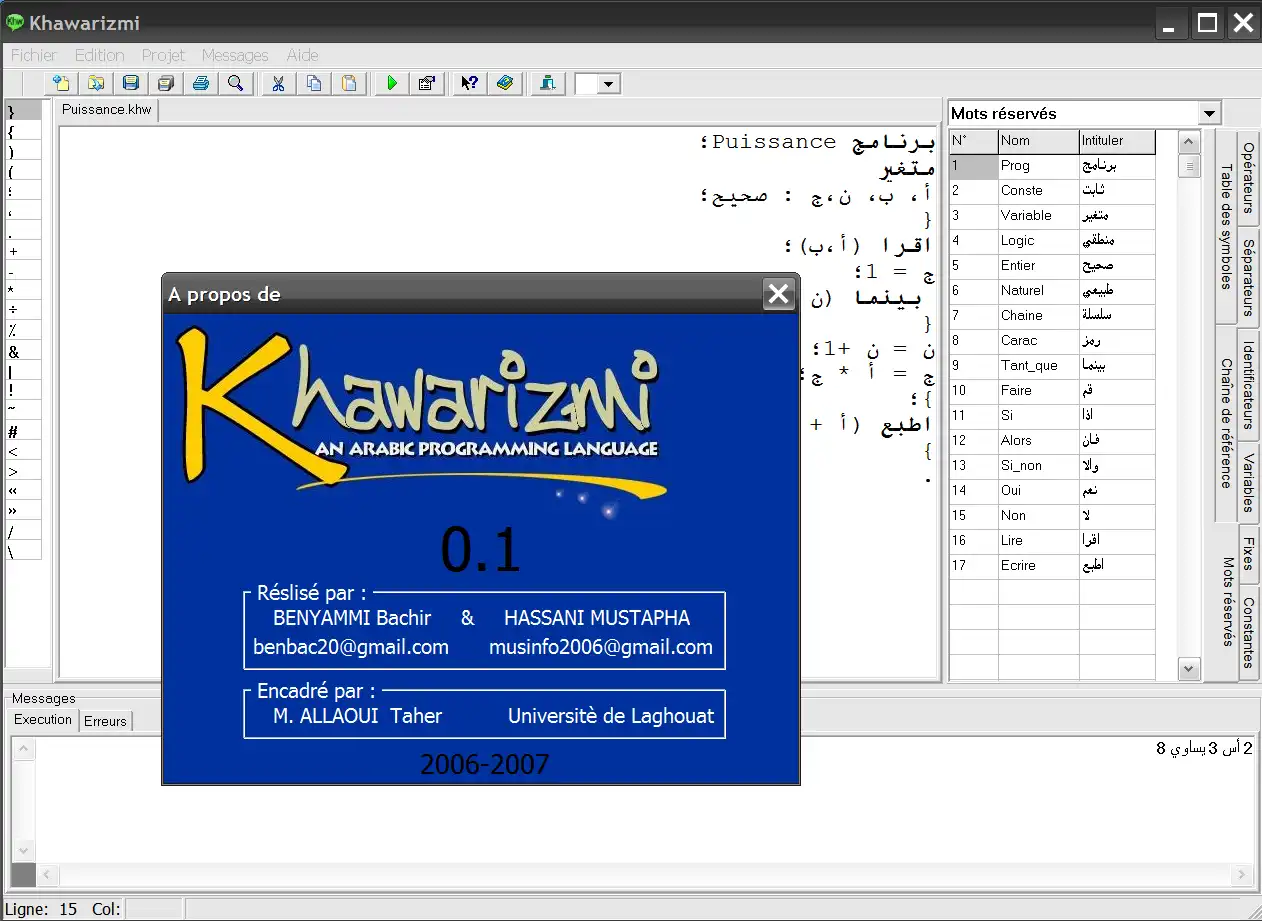Screen dimensions: 1262x921
Task: Open the options icon beside Run
Action: [427, 83]
